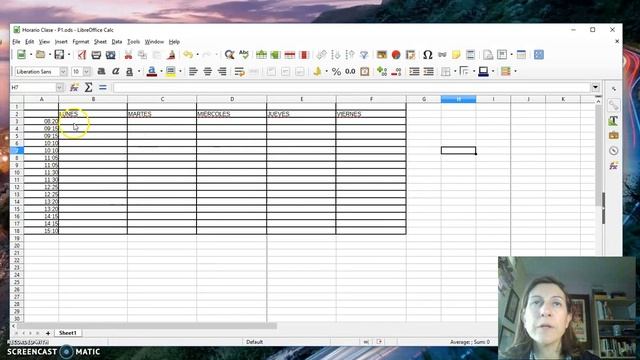The height and width of the screenshot is (360, 640).
Task: Open the Insert menu
Action: point(61,42)
